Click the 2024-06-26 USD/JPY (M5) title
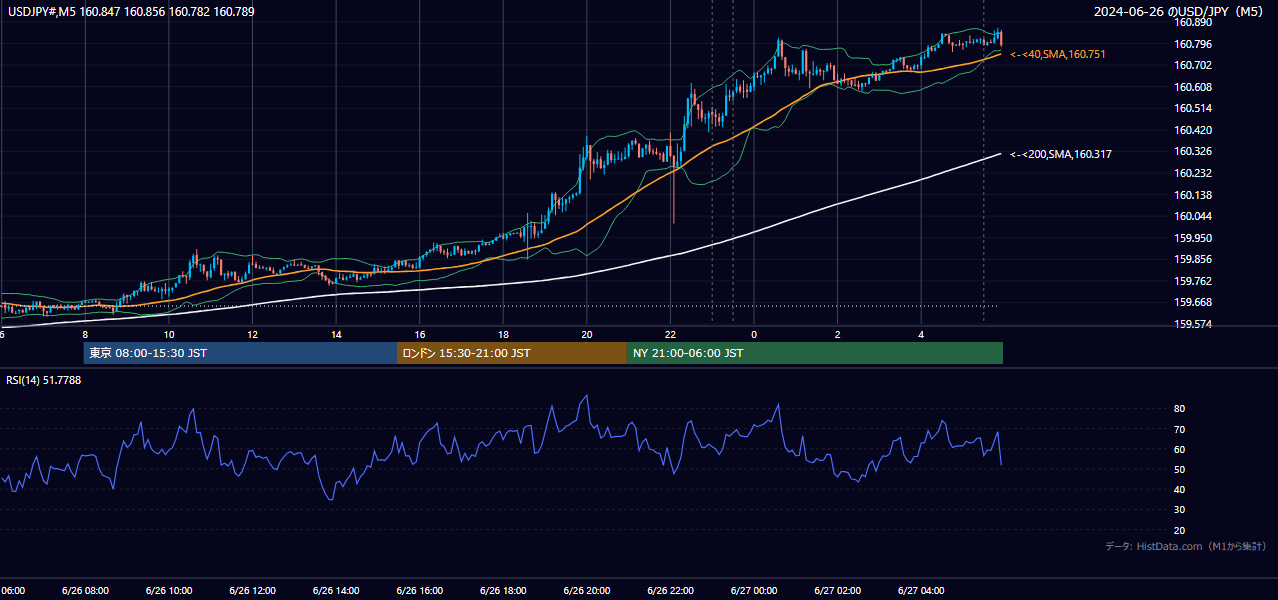Image resolution: width=1278 pixels, height=600 pixels. (x=1180, y=12)
